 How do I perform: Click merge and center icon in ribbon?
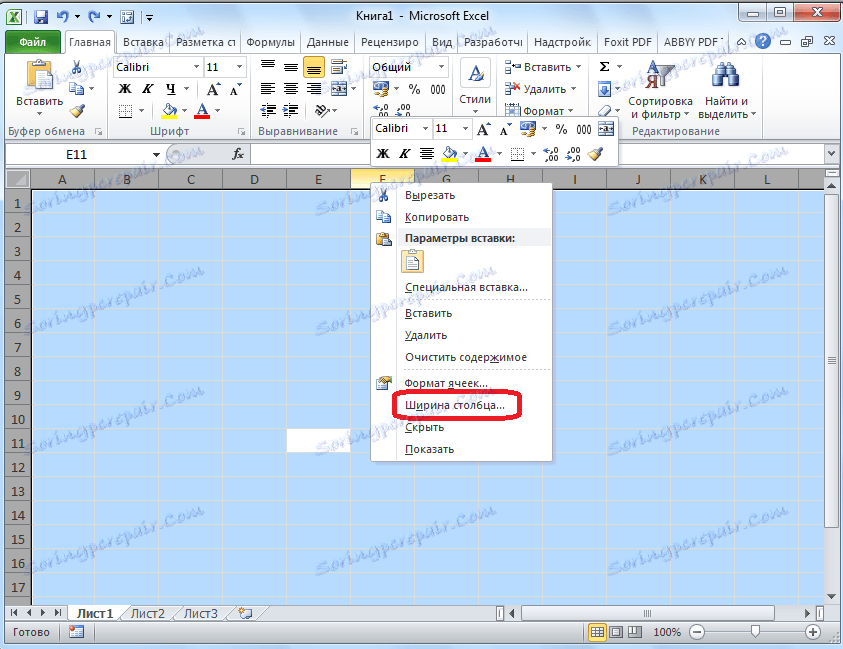(339, 89)
